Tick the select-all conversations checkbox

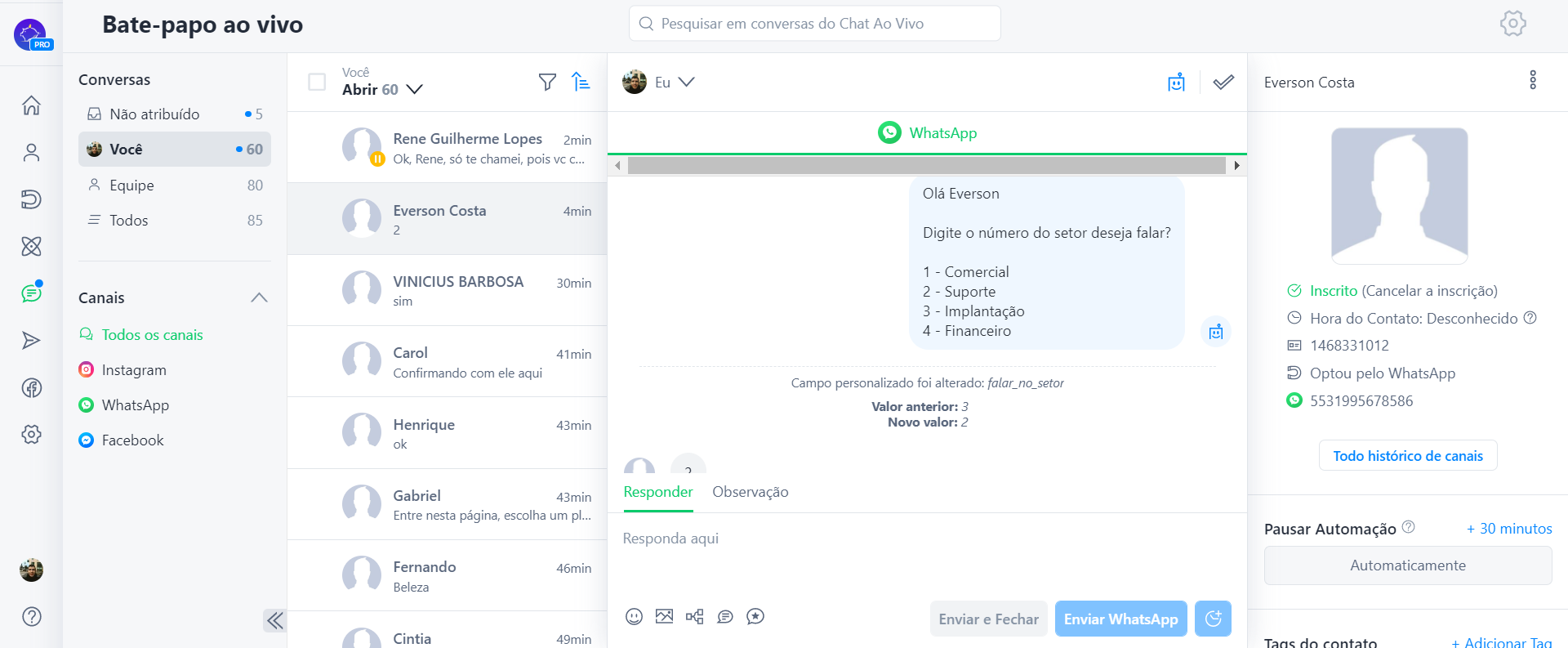[317, 83]
